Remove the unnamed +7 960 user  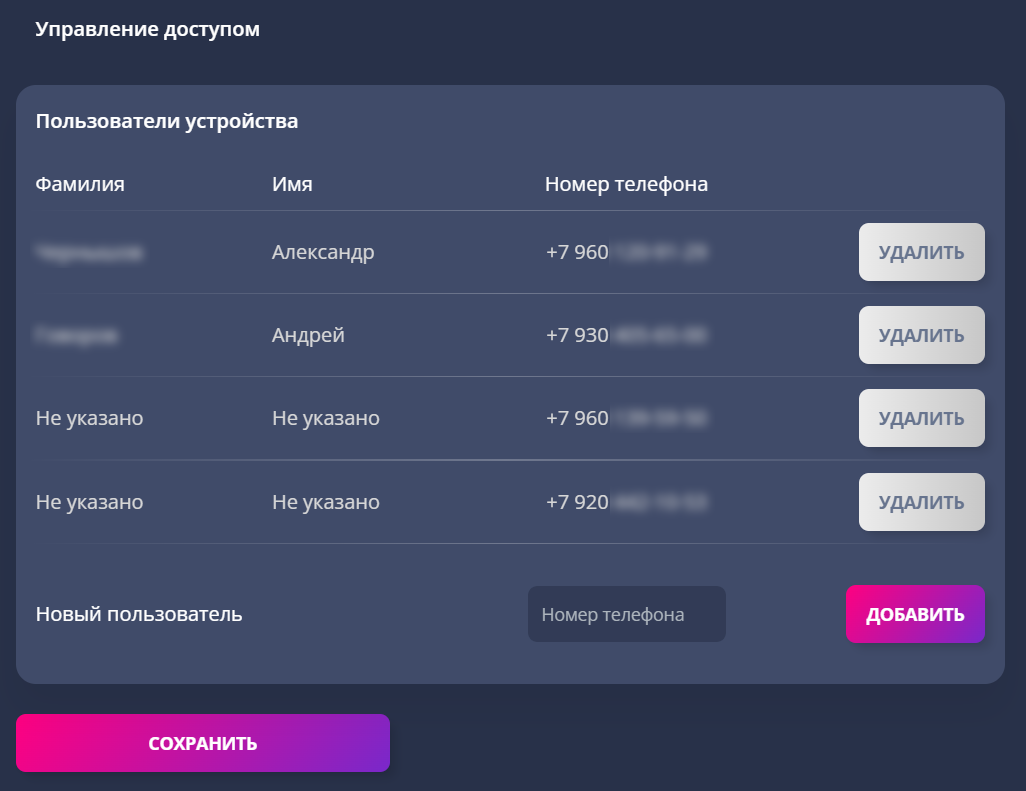(921, 418)
